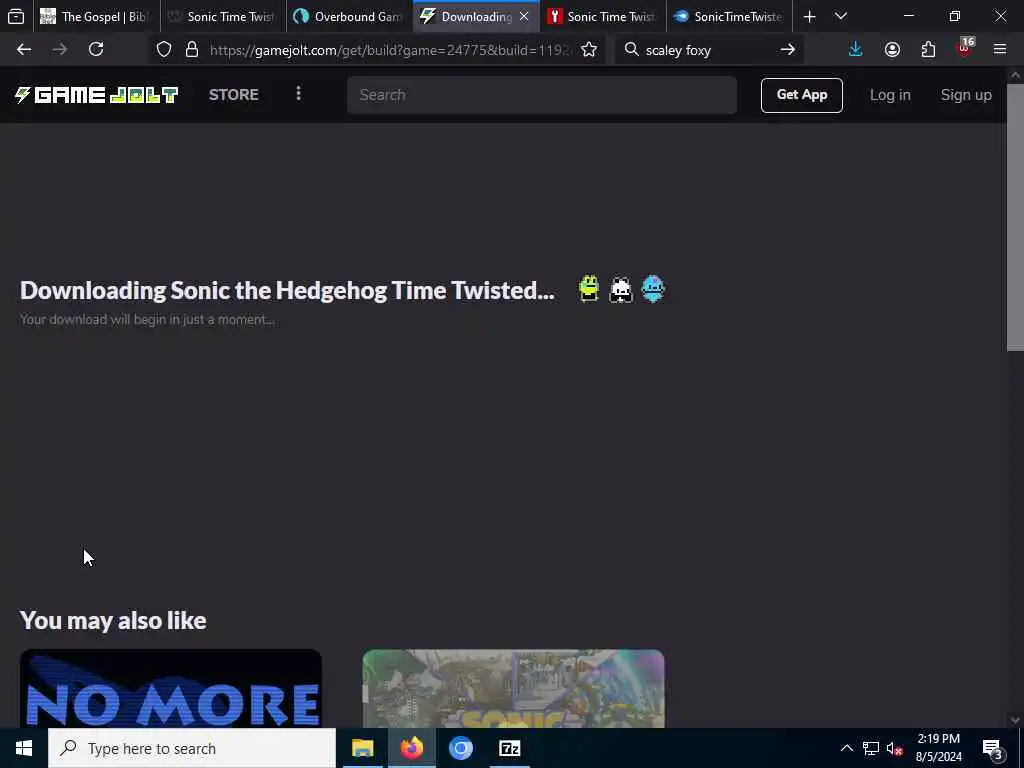
Task: Click blue pixel mascot sprite
Action: (652, 288)
